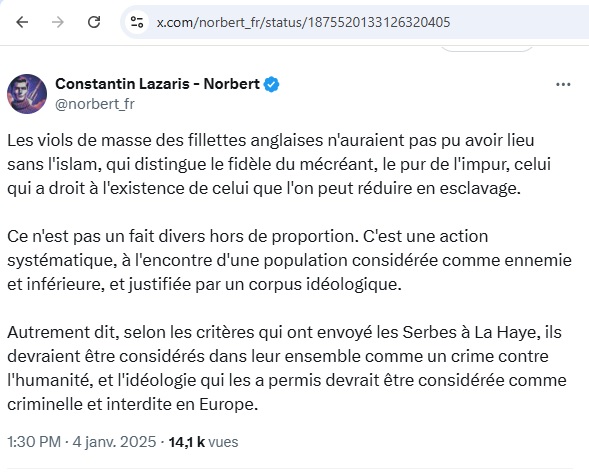Click the line ending interdite en Europe
The image size is (589, 472).
[133, 404]
